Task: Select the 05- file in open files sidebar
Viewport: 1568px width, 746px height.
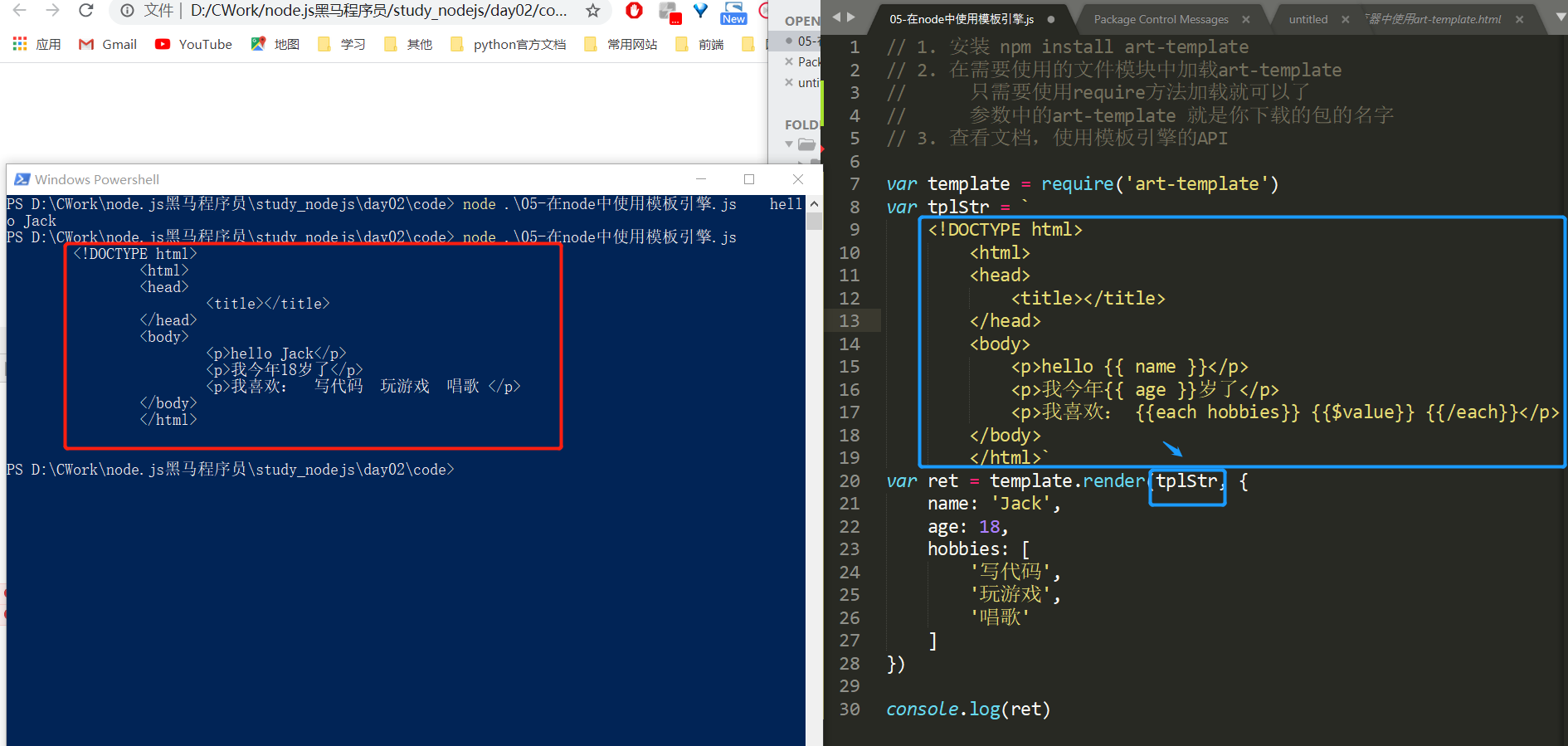Action: point(807,41)
